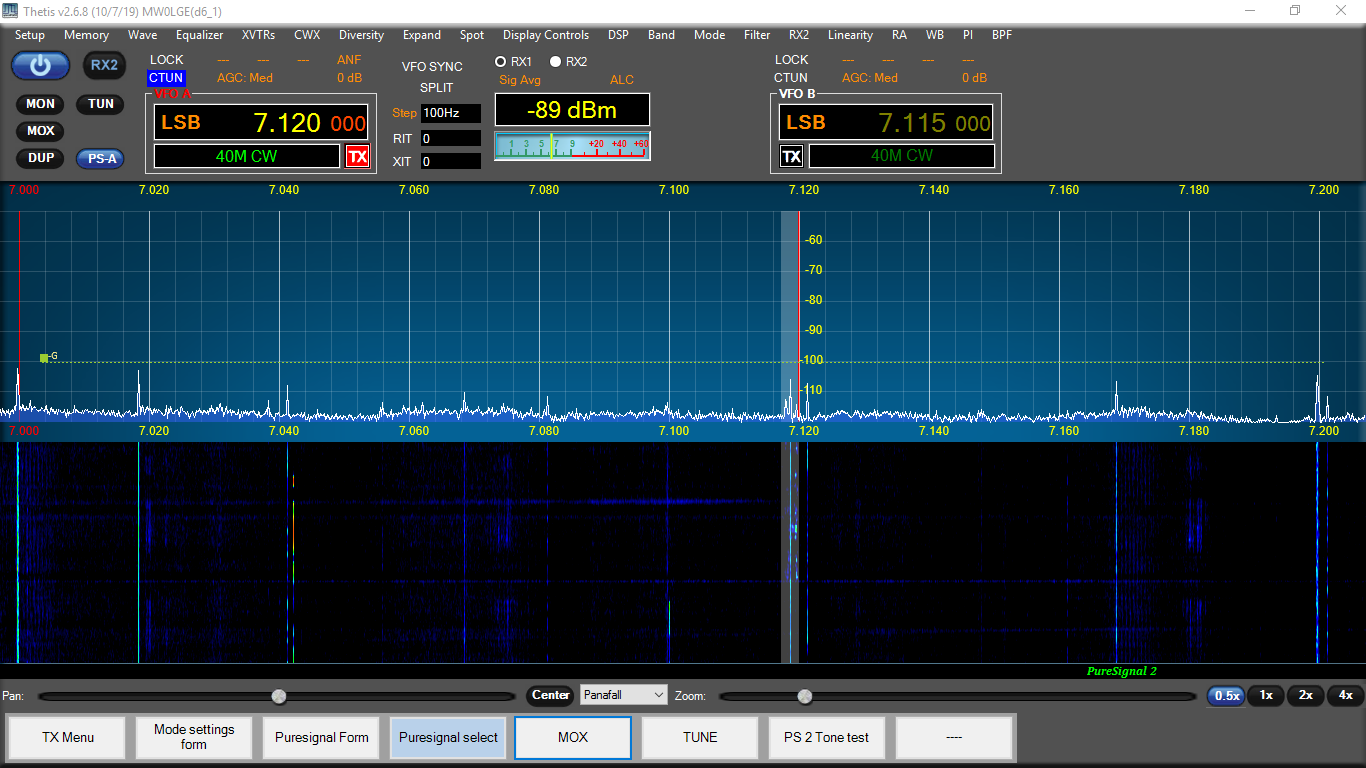
Task: Click the Zoom slider handle
Action: pos(805,696)
